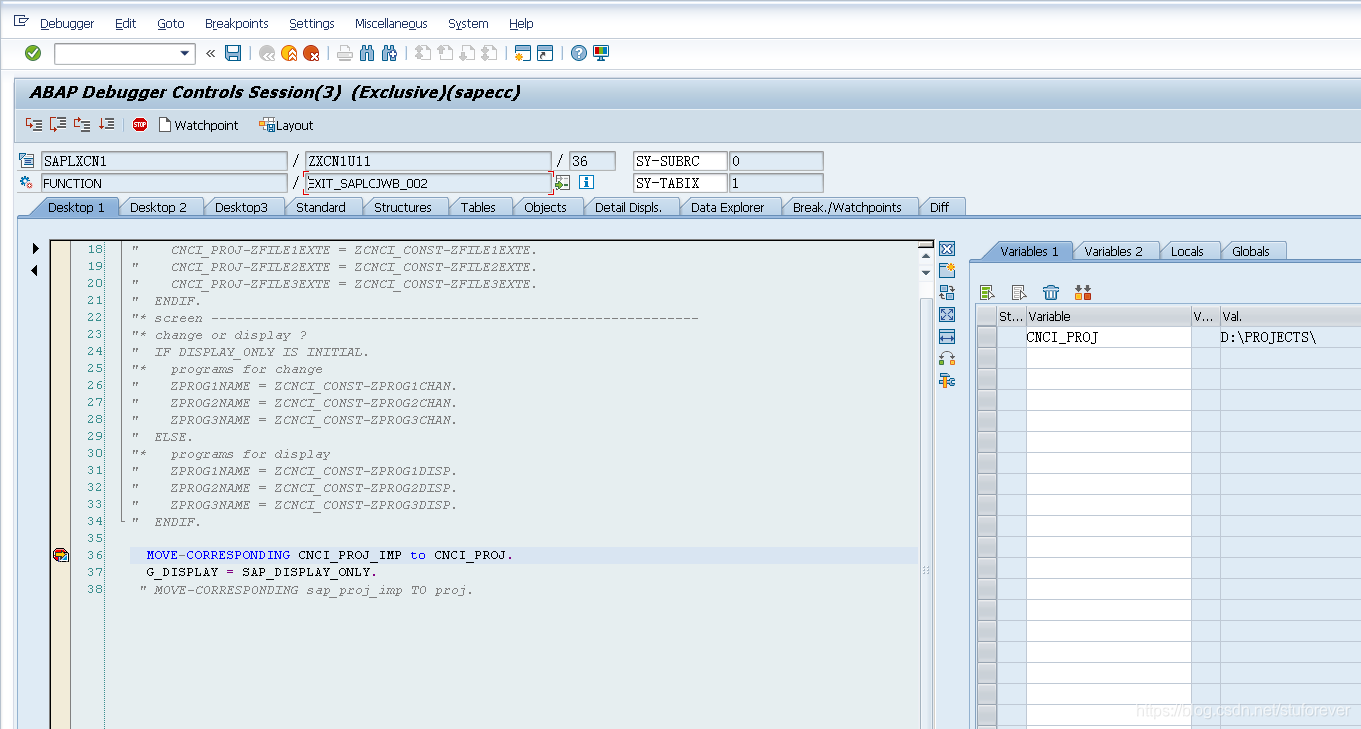Click the Step Into (single step) icon
This screenshot has height=729, width=1361.
[35, 125]
